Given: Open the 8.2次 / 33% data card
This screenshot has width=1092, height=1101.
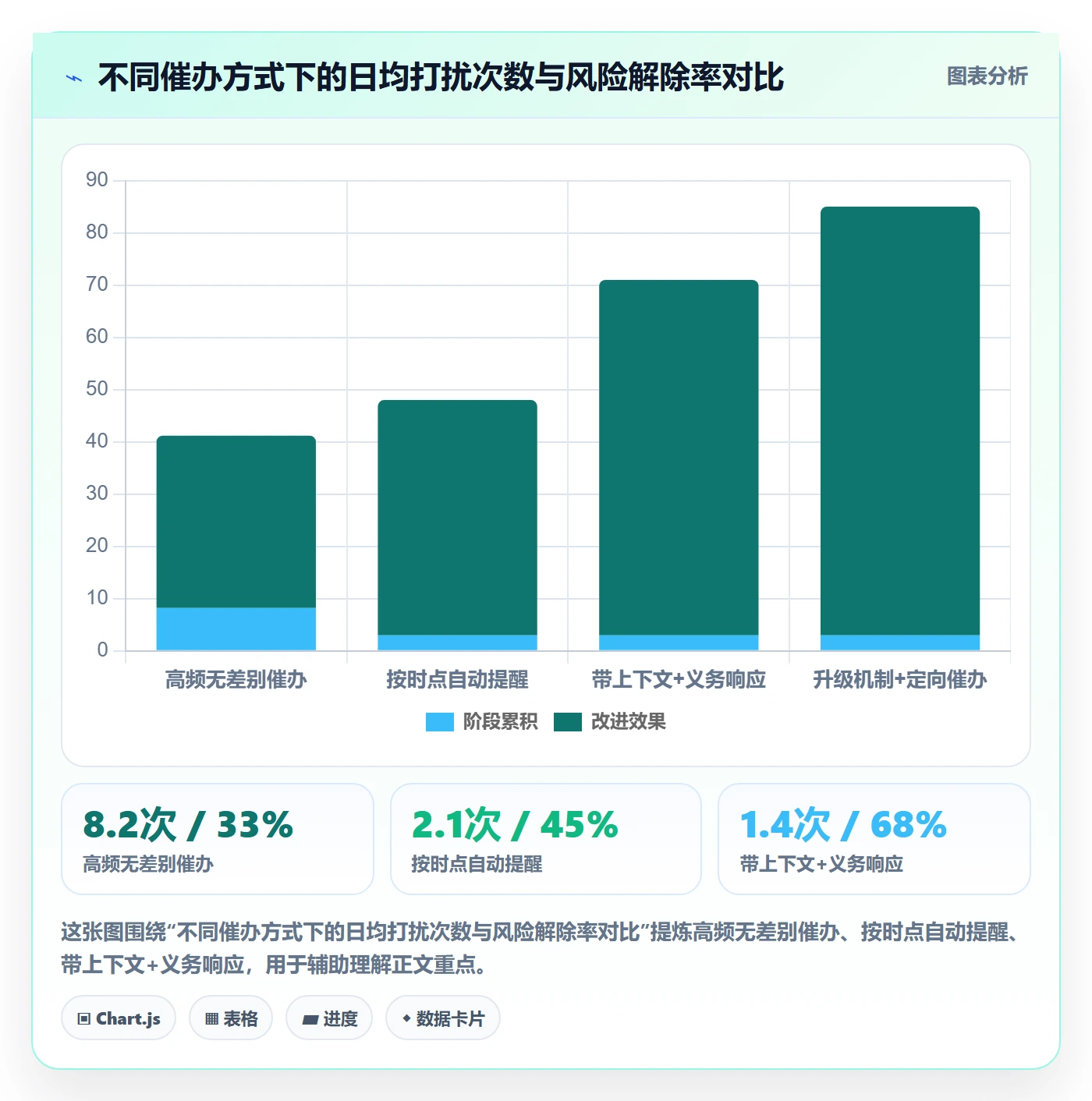Looking at the screenshot, I should coord(218,839).
